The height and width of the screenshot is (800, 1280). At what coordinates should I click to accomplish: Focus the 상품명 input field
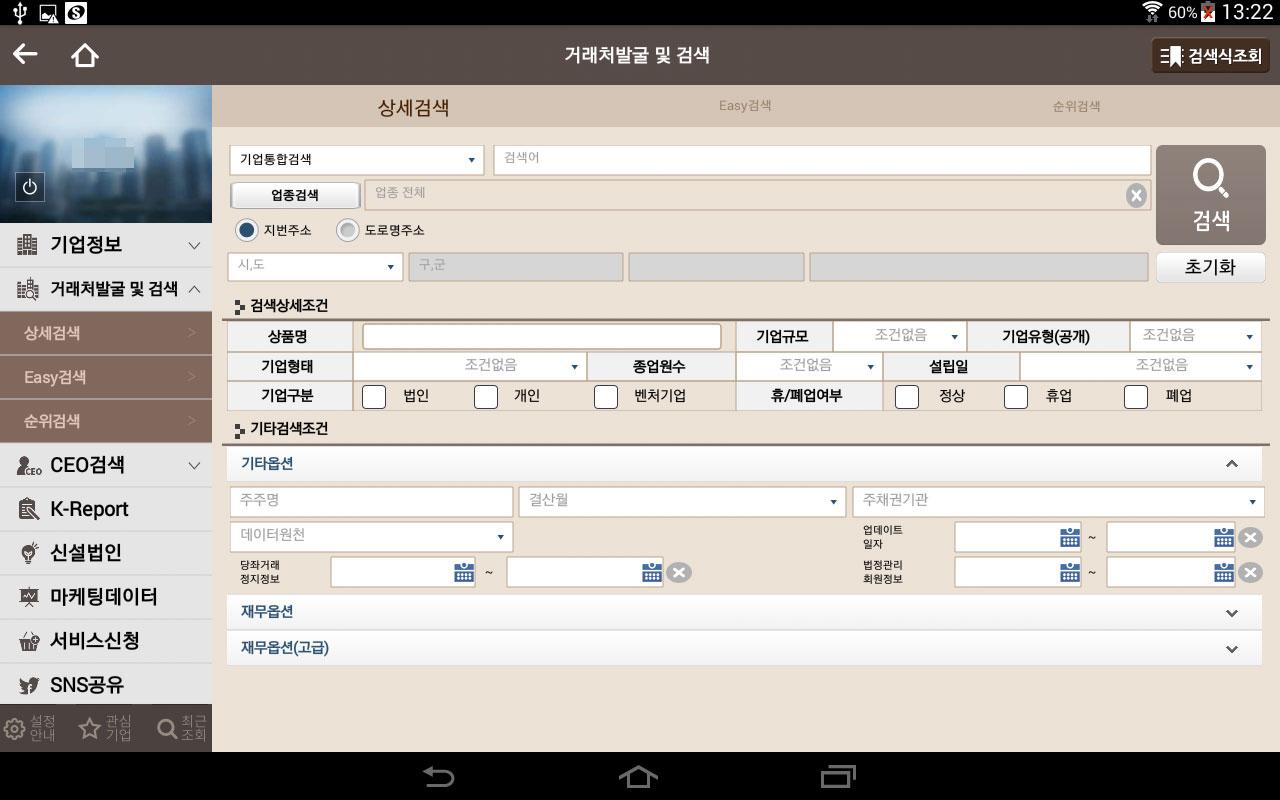click(542, 336)
